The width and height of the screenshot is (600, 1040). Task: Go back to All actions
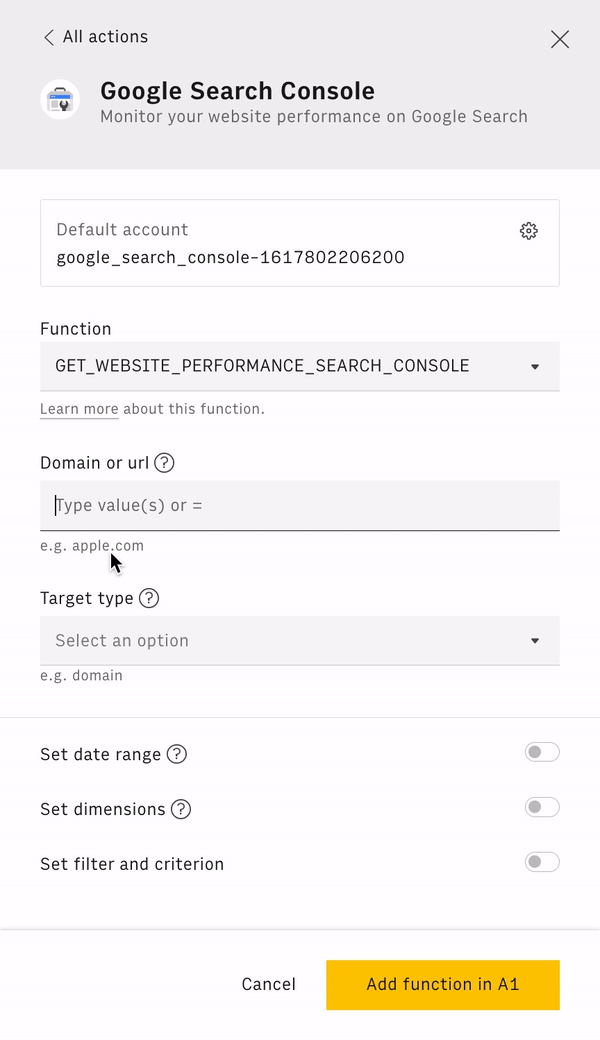click(x=105, y=37)
